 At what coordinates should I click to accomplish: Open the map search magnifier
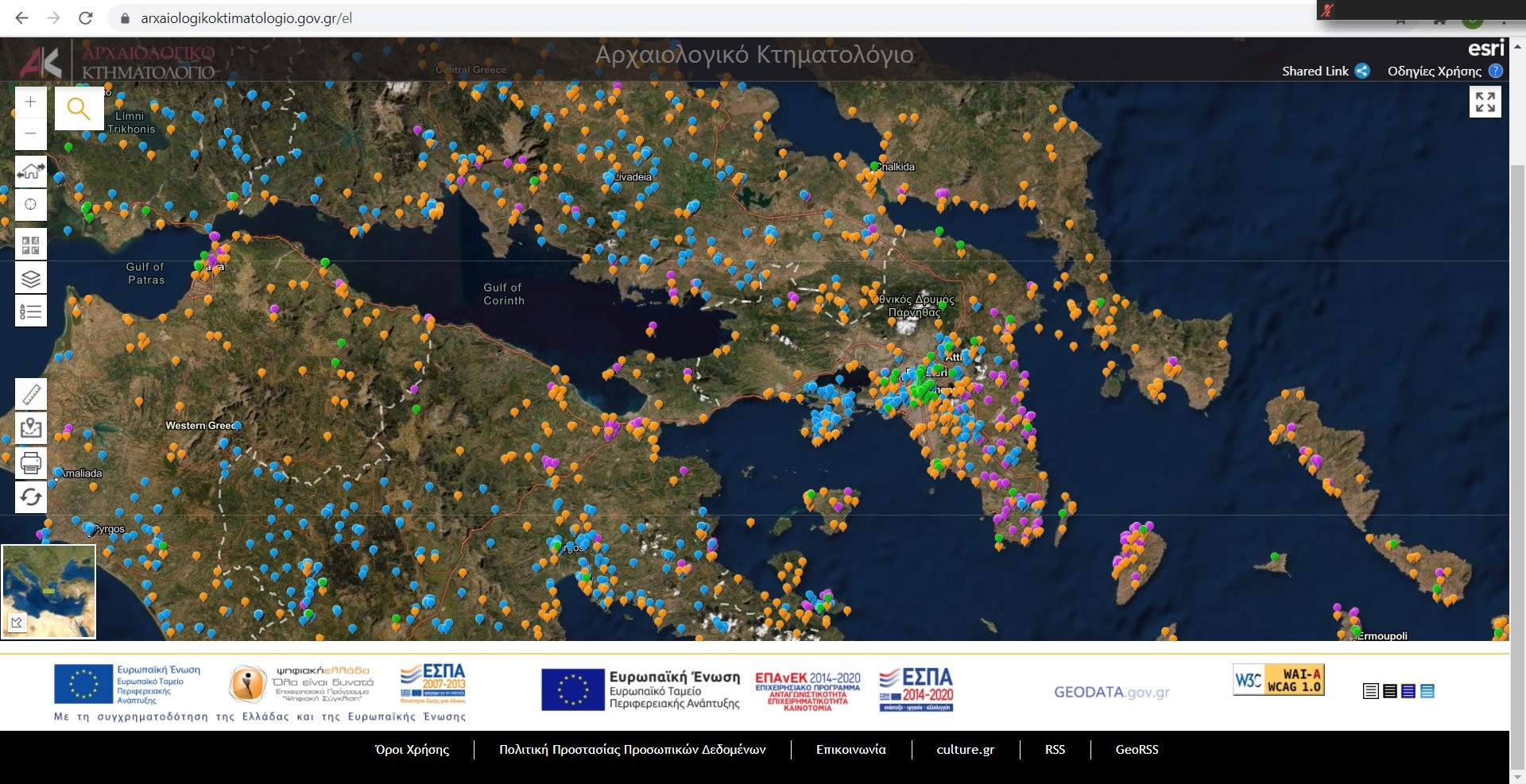79,109
